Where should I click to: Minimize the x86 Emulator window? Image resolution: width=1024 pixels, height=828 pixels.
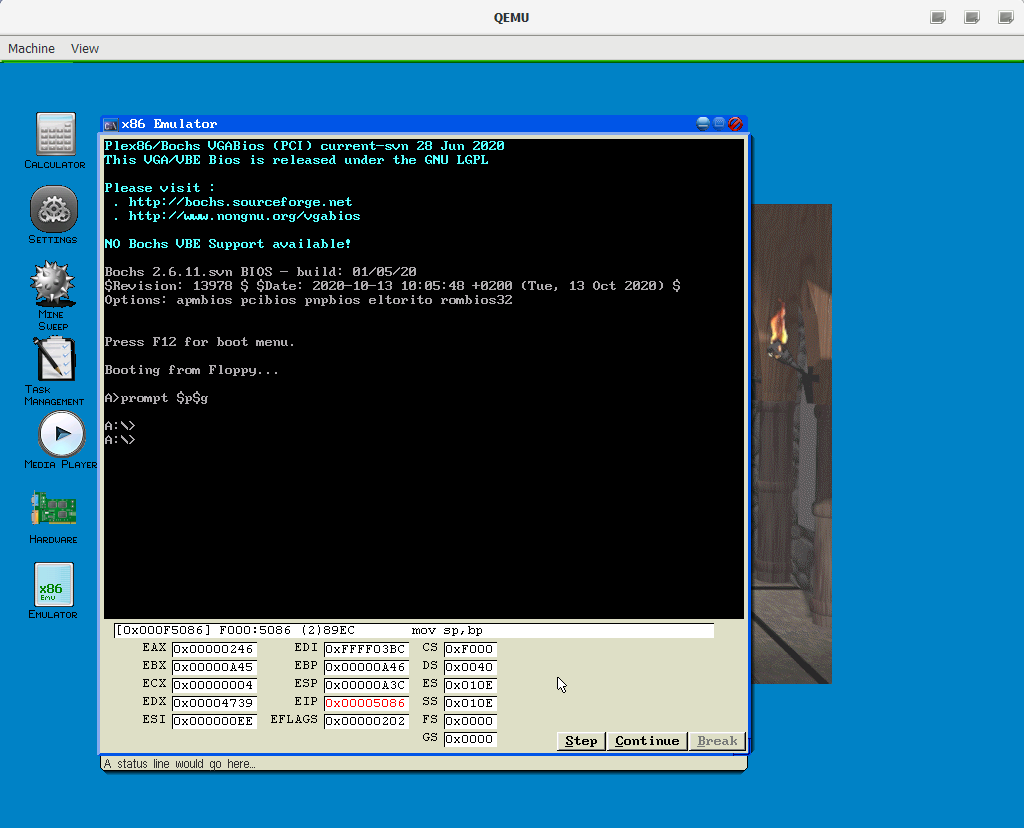point(703,123)
